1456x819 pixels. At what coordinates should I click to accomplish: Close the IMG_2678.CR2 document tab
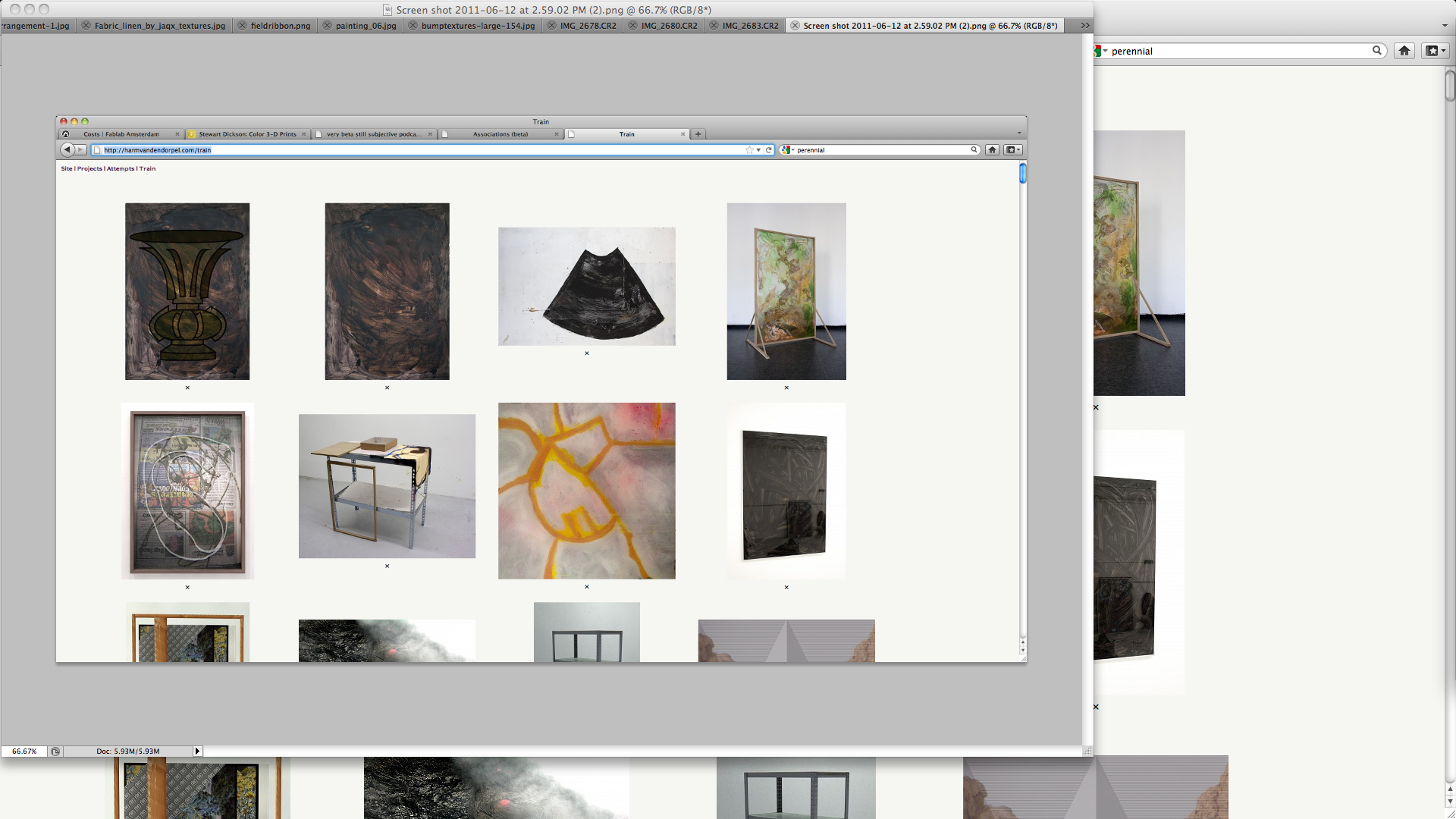[551, 26]
